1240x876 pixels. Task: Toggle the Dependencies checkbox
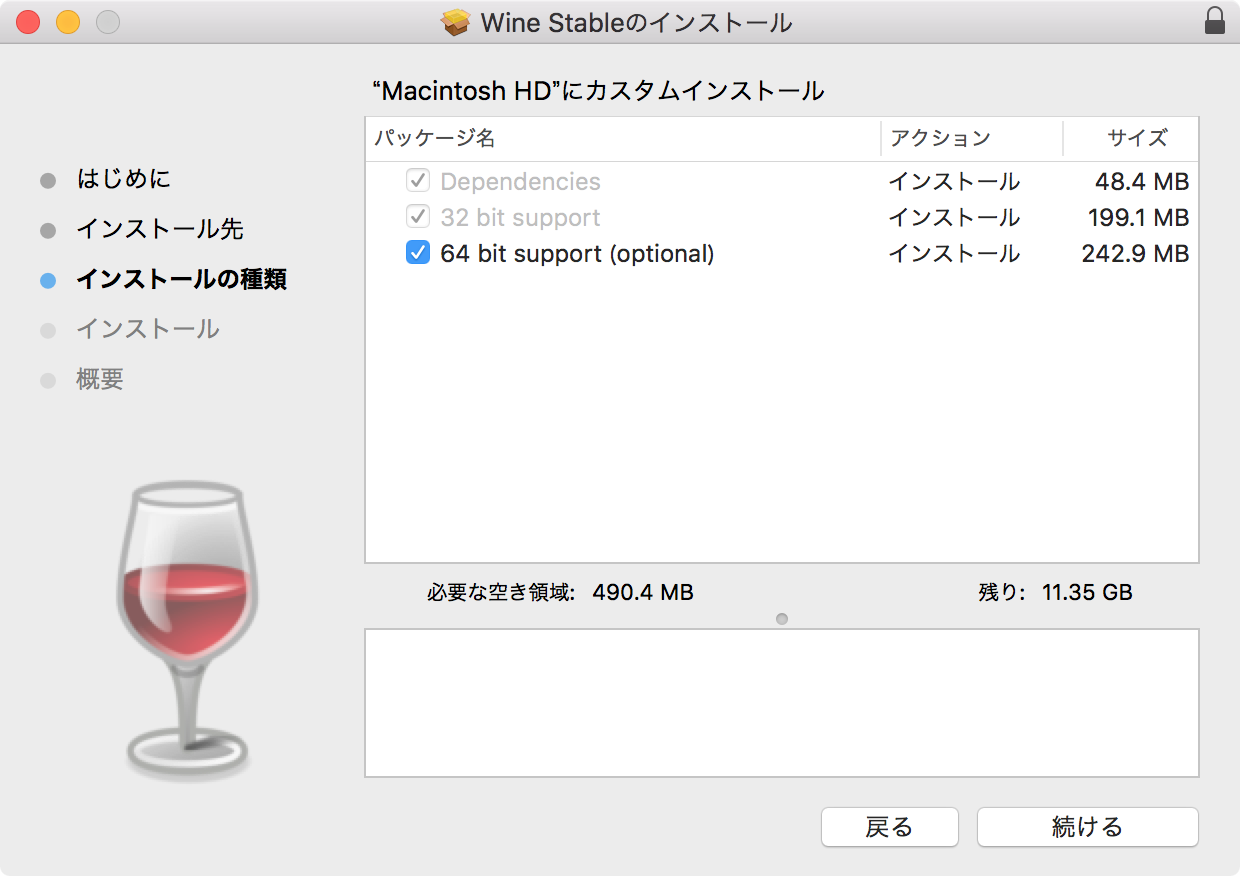pyautogui.click(x=417, y=181)
